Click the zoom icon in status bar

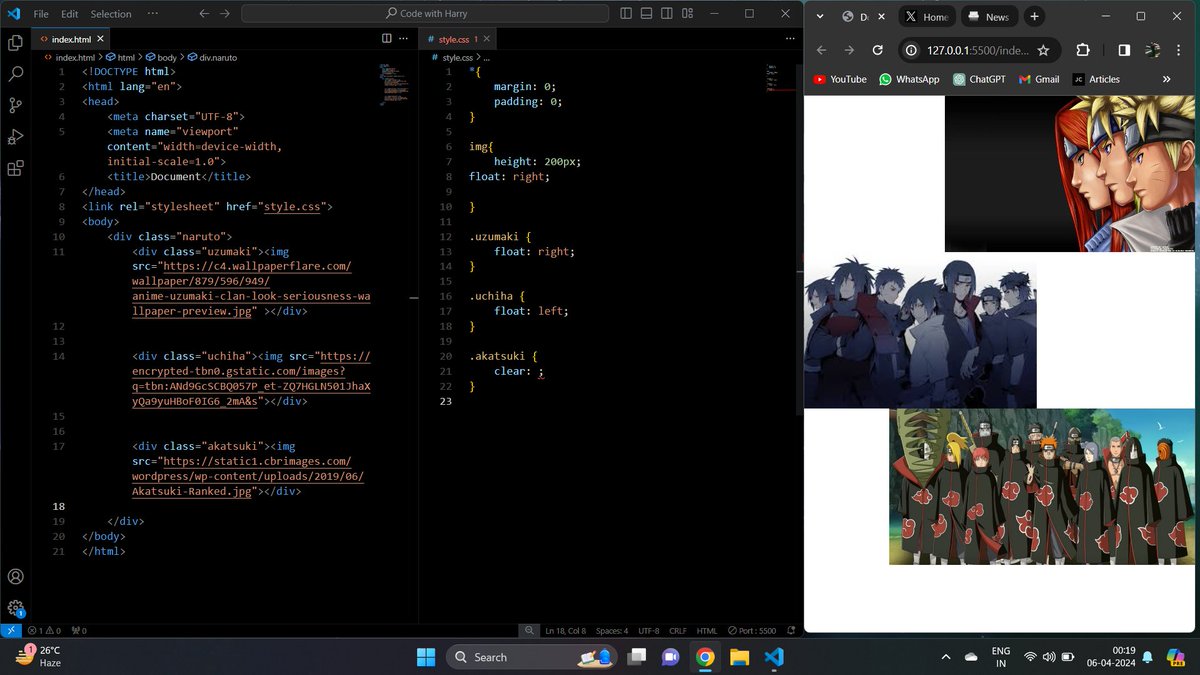point(530,631)
